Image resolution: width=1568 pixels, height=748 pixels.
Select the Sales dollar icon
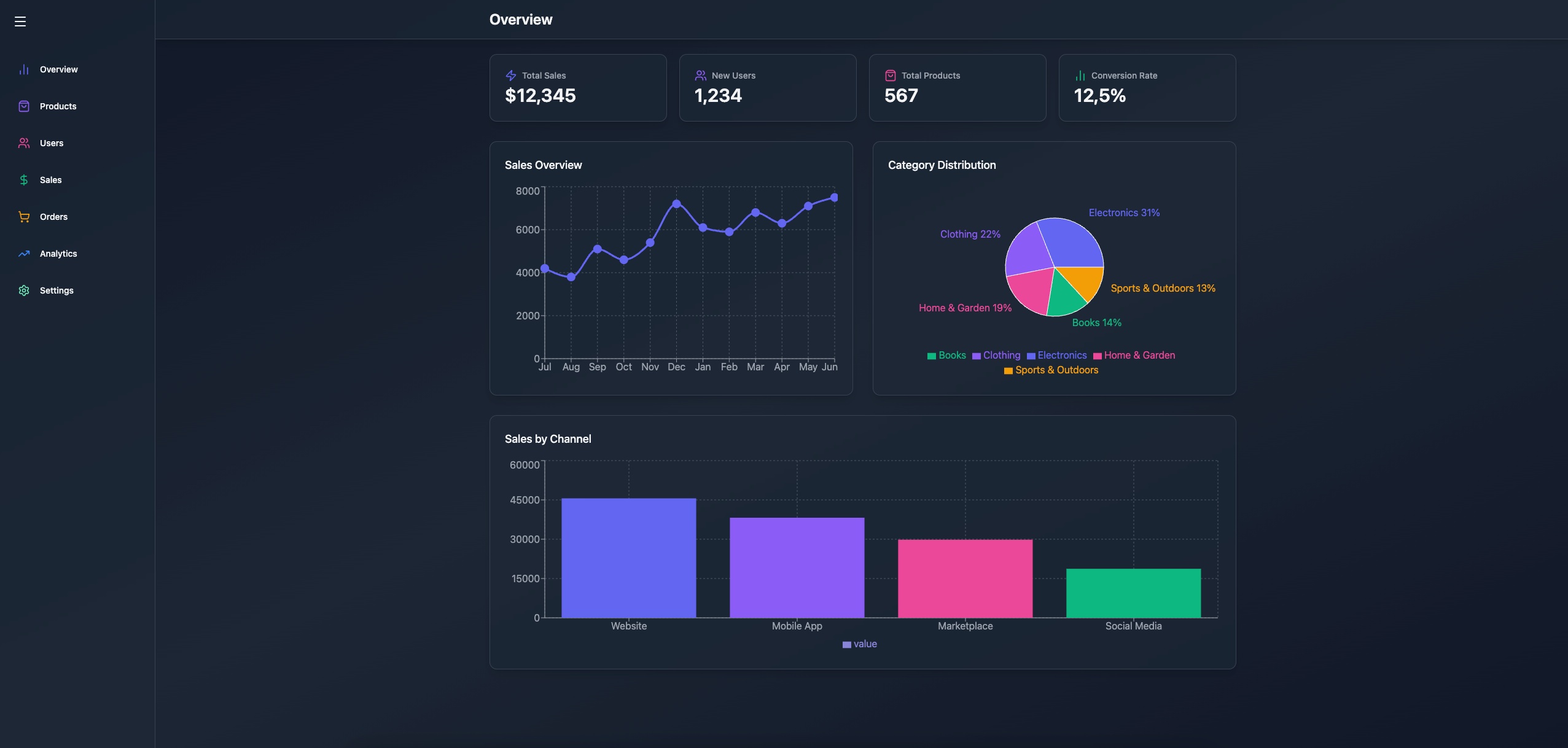(23, 179)
